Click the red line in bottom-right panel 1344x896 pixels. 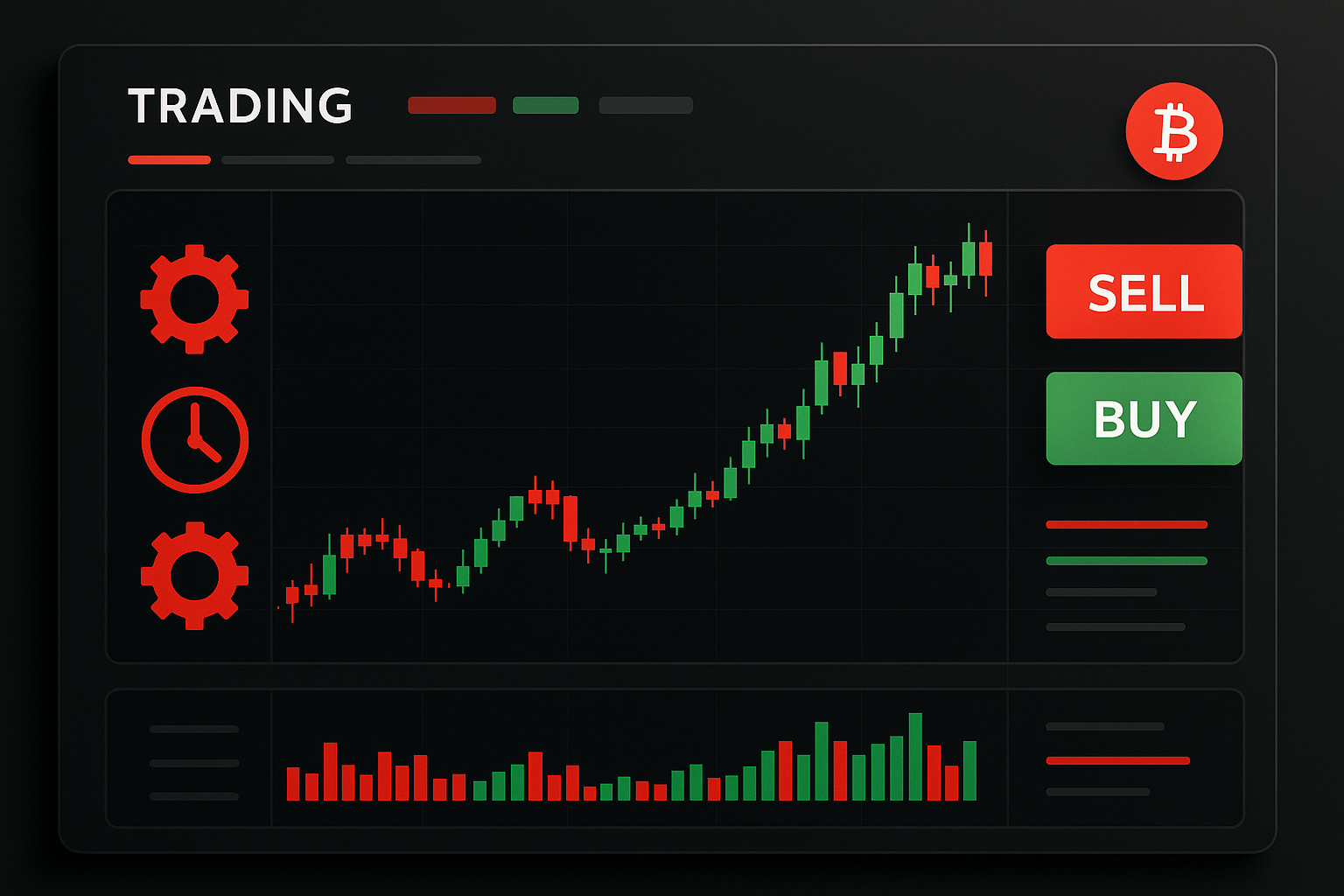1117,760
